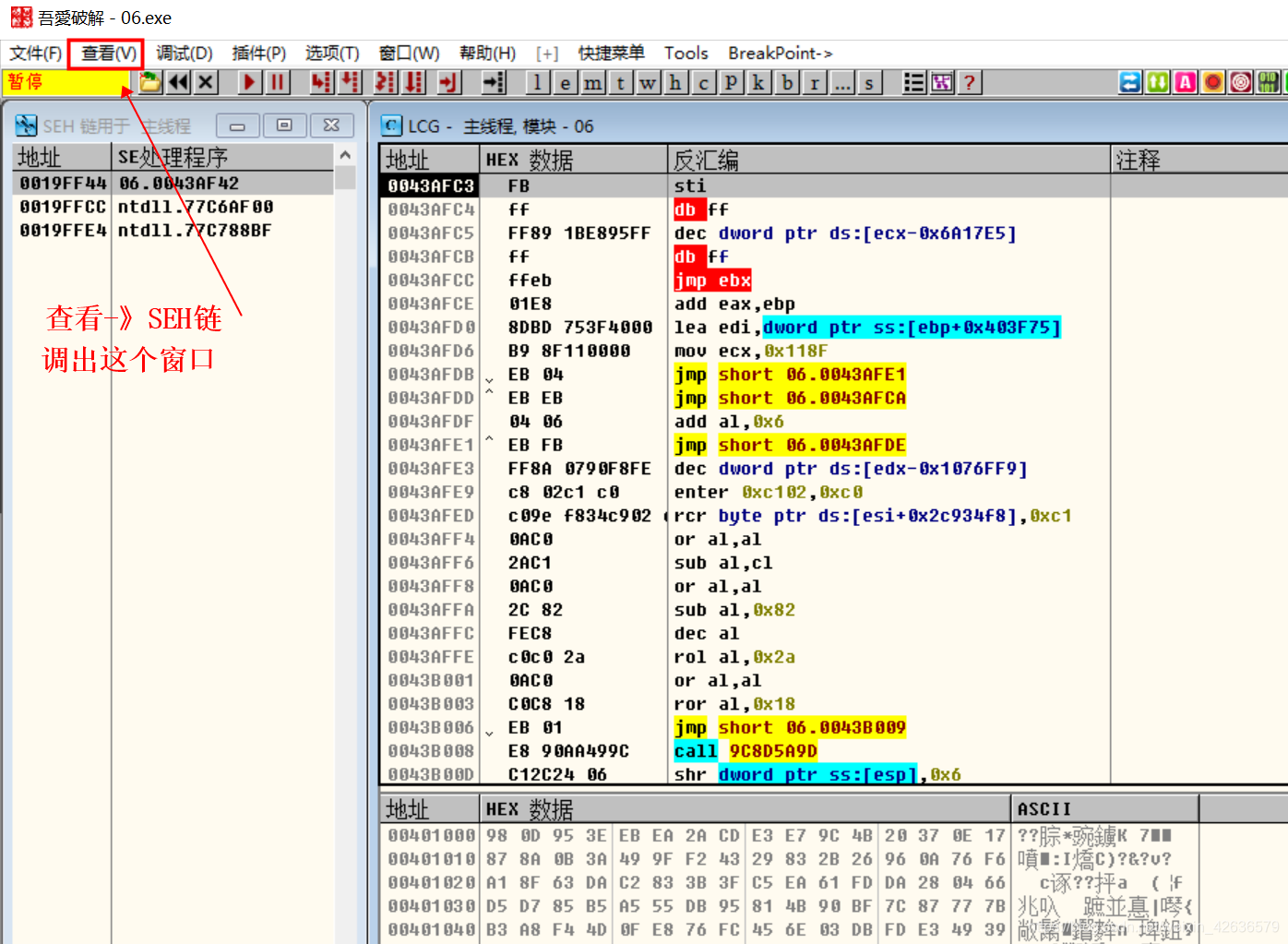
Task: Click the pink A plugin icon
Action: click(x=1186, y=83)
